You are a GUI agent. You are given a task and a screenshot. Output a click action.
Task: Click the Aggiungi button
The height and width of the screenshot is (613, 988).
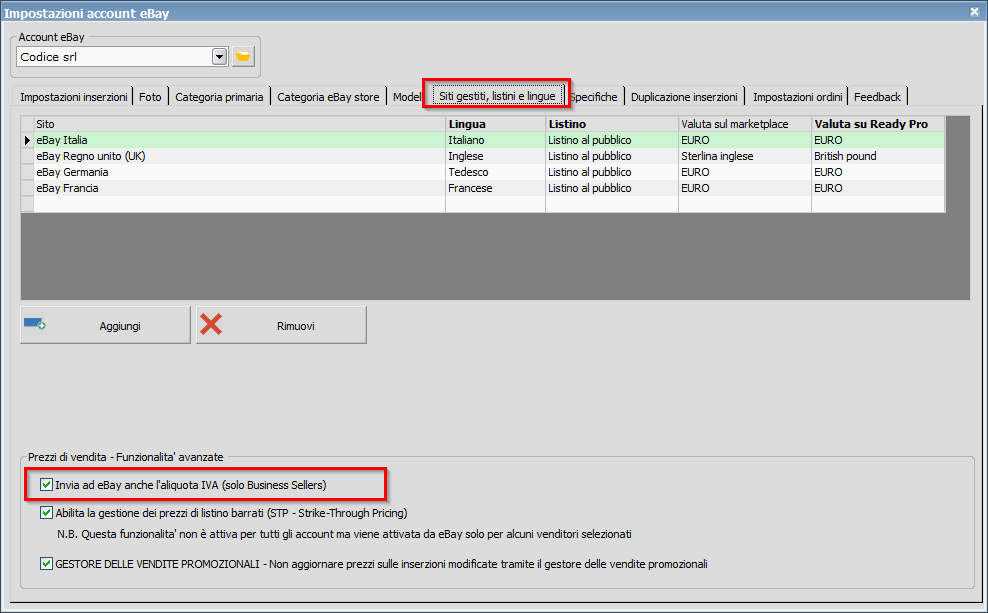[105, 325]
